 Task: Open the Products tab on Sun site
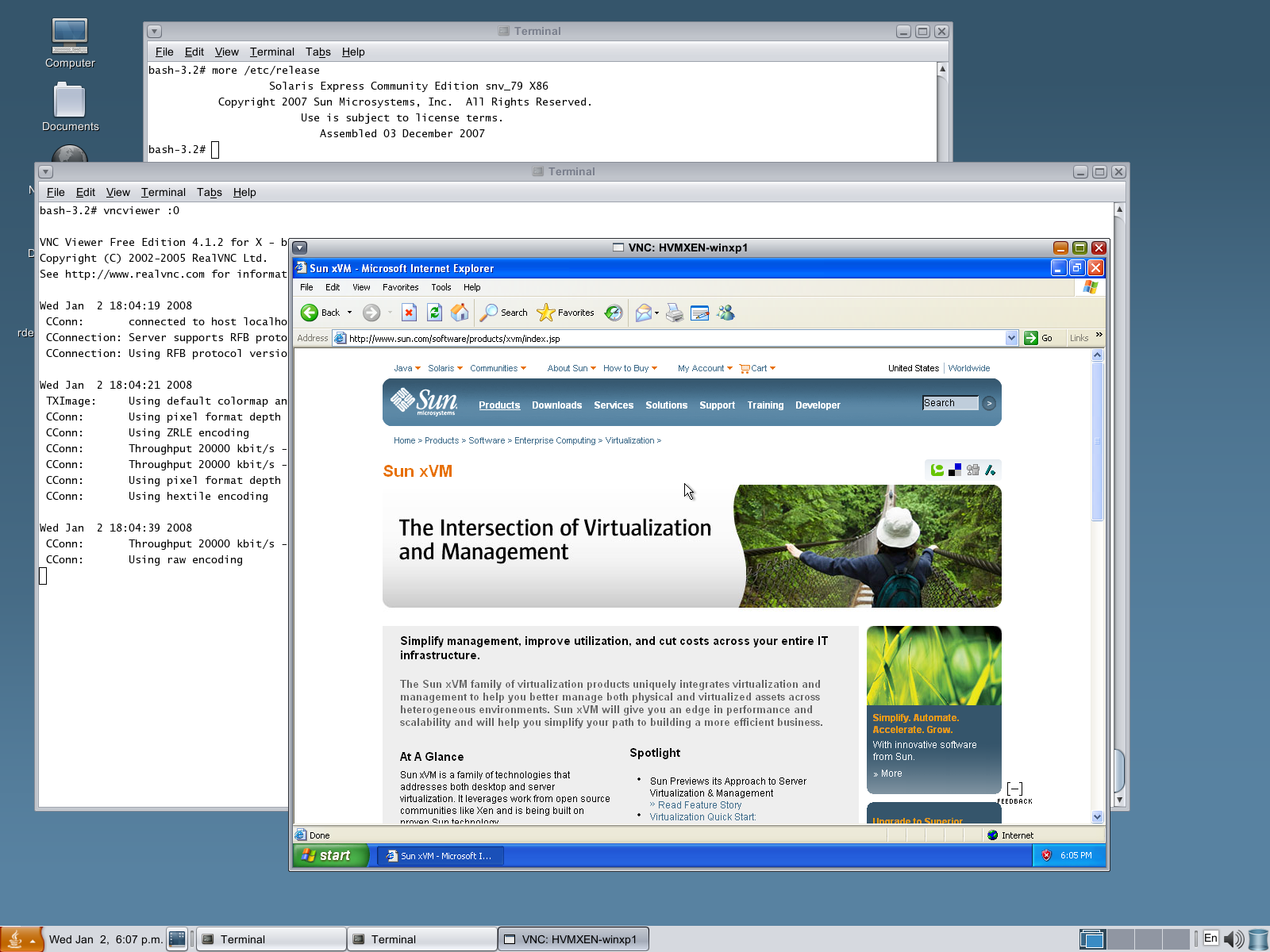click(x=499, y=405)
